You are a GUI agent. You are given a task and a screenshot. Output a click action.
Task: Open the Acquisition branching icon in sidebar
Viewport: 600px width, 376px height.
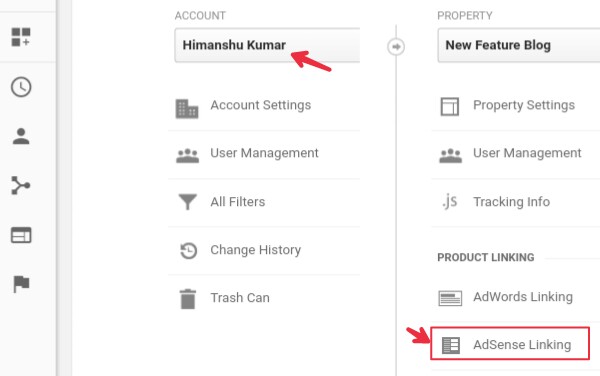click(21, 186)
